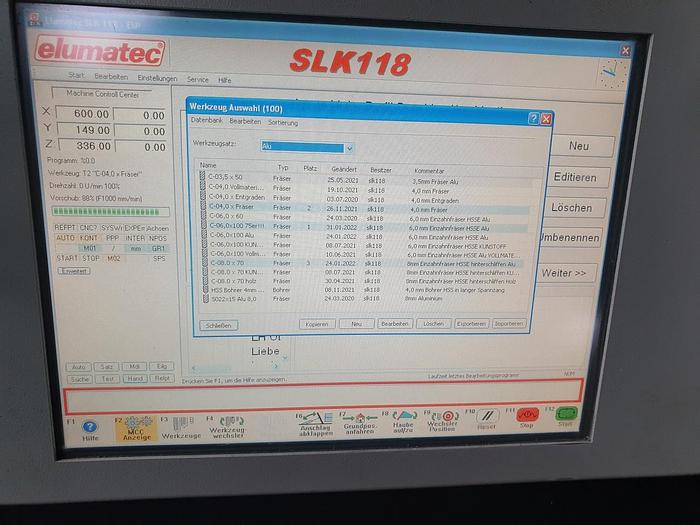Screen dimensions: 700x525
Task: Open the F1 Hilfe help icon
Action: pyautogui.click(x=90, y=428)
